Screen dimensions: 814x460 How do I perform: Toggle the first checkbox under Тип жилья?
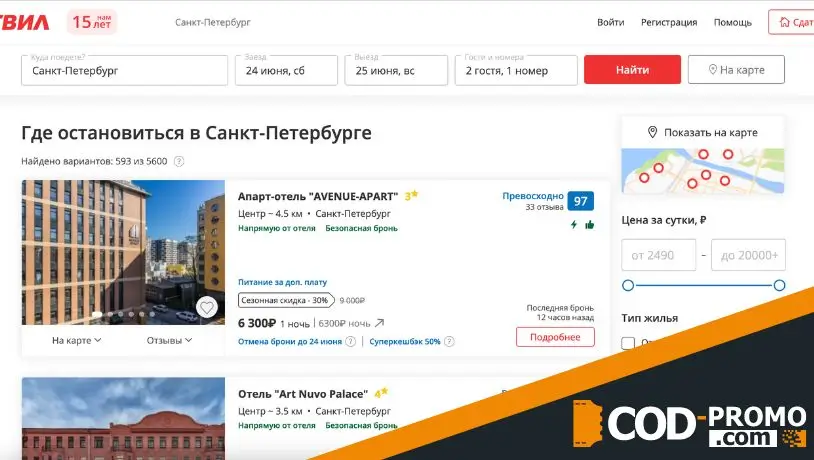[x=628, y=343]
